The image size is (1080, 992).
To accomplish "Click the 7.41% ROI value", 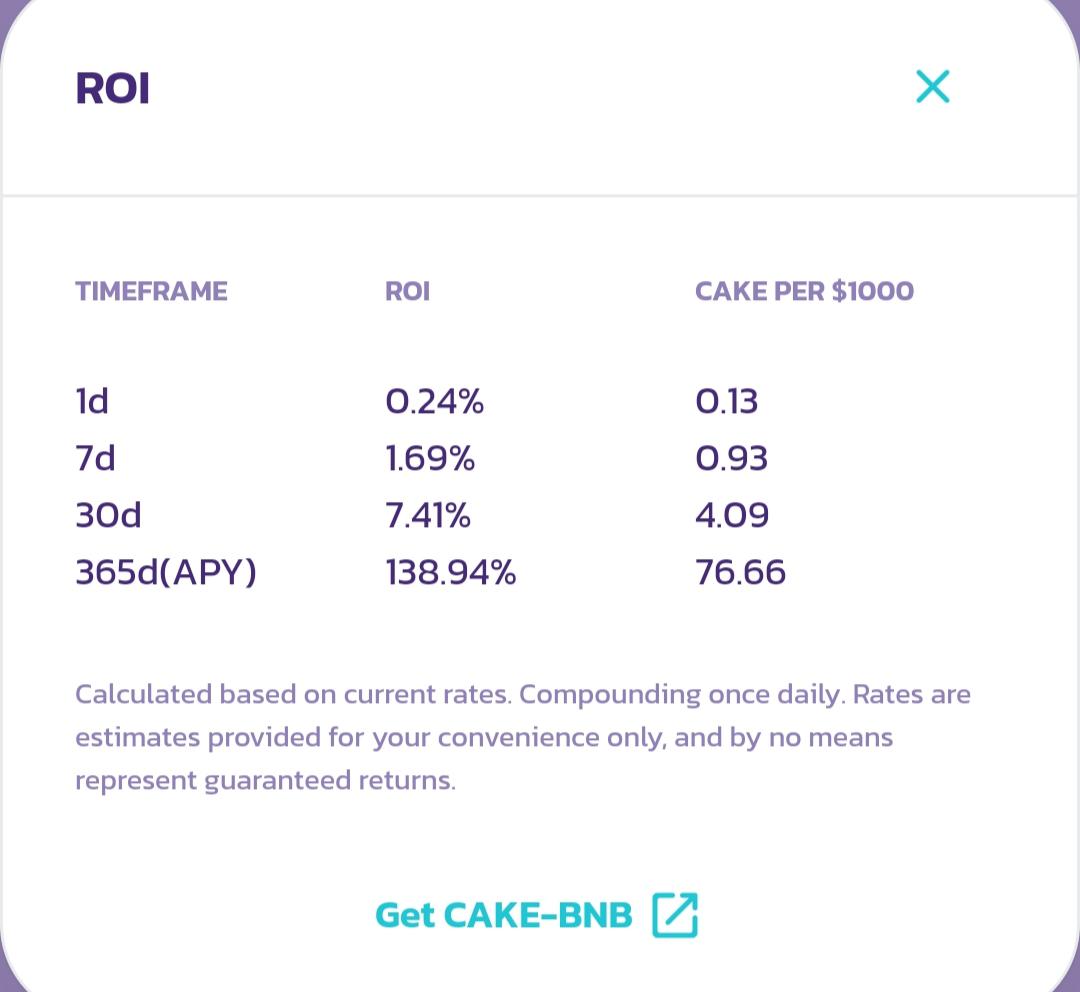I will pos(428,515).
